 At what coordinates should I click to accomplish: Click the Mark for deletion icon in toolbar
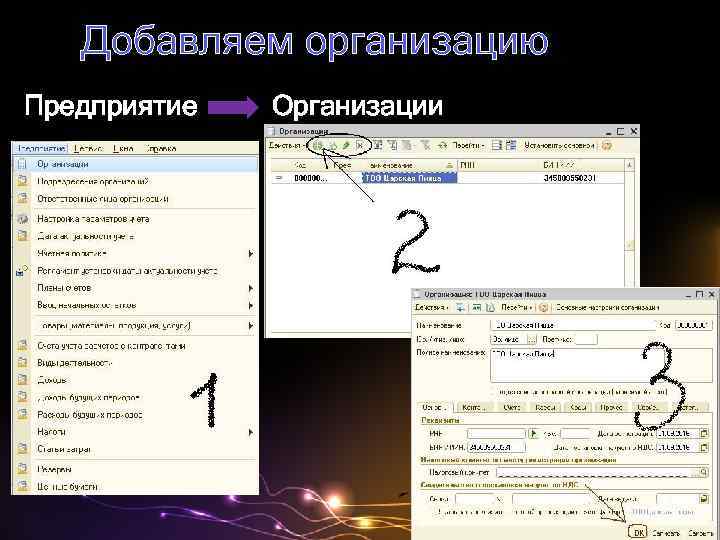360,146
